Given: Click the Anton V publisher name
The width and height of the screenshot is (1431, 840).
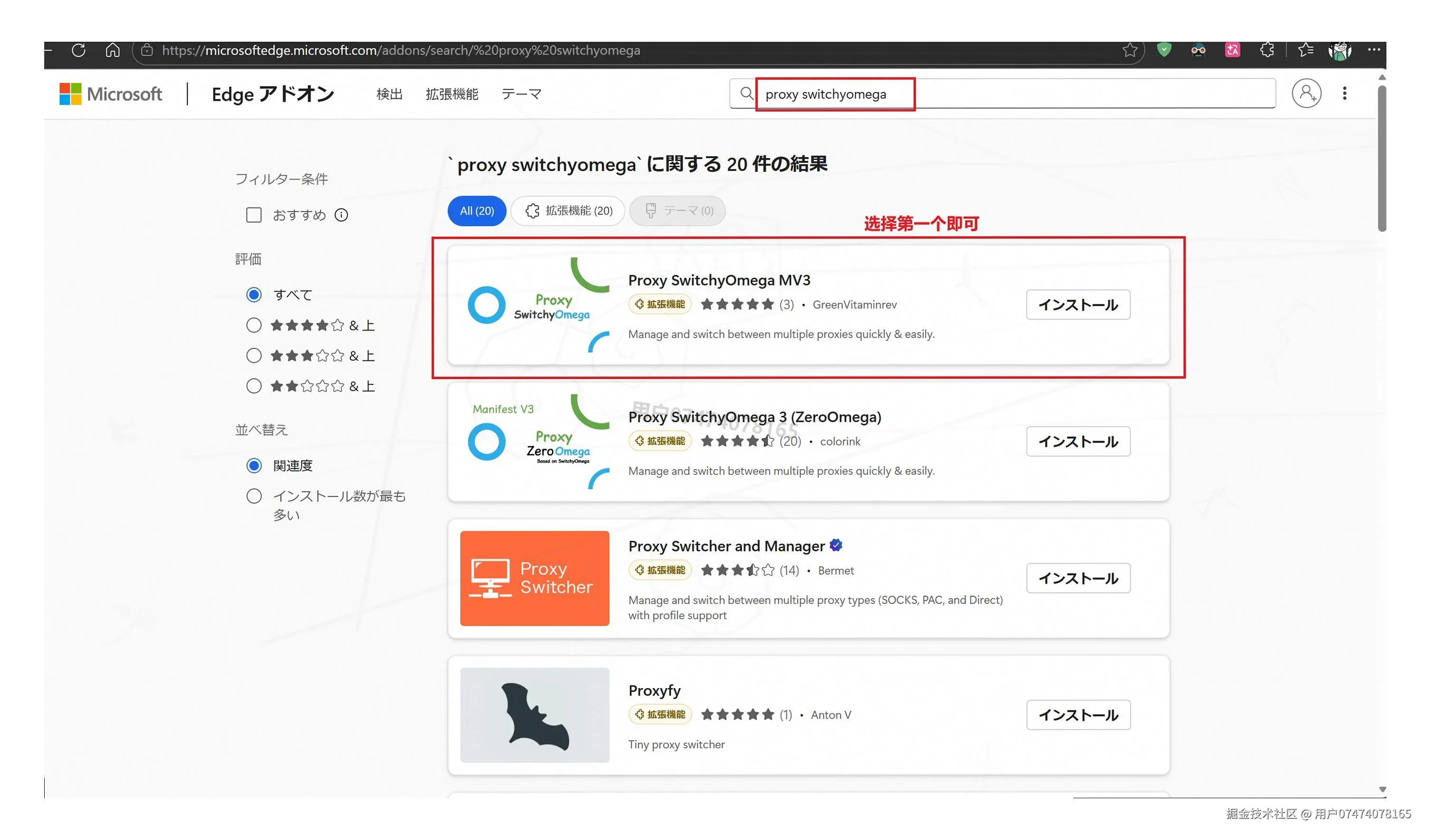Looking at the screenshot, I should [831, 715].
